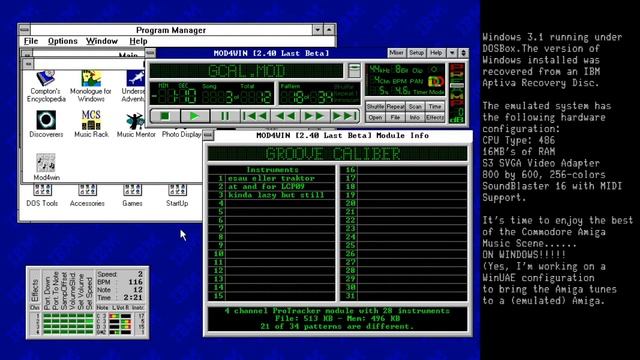Fast forward with the double-right arrow button
Image resolution: width=640 pixels, height=360 pixels.
click(x=315, y=116)
